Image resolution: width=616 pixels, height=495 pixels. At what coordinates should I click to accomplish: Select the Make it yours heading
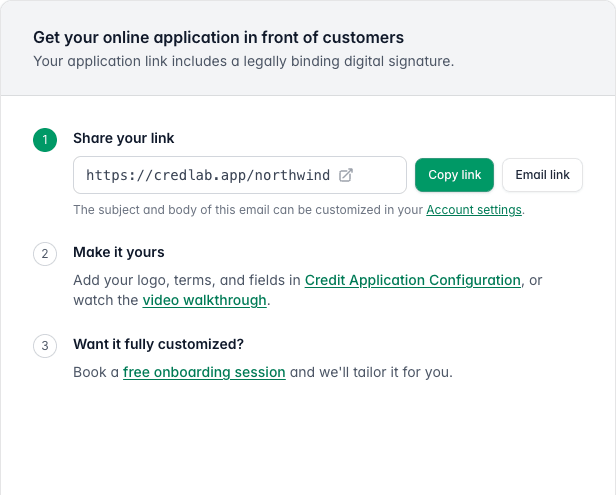(119, 252)
